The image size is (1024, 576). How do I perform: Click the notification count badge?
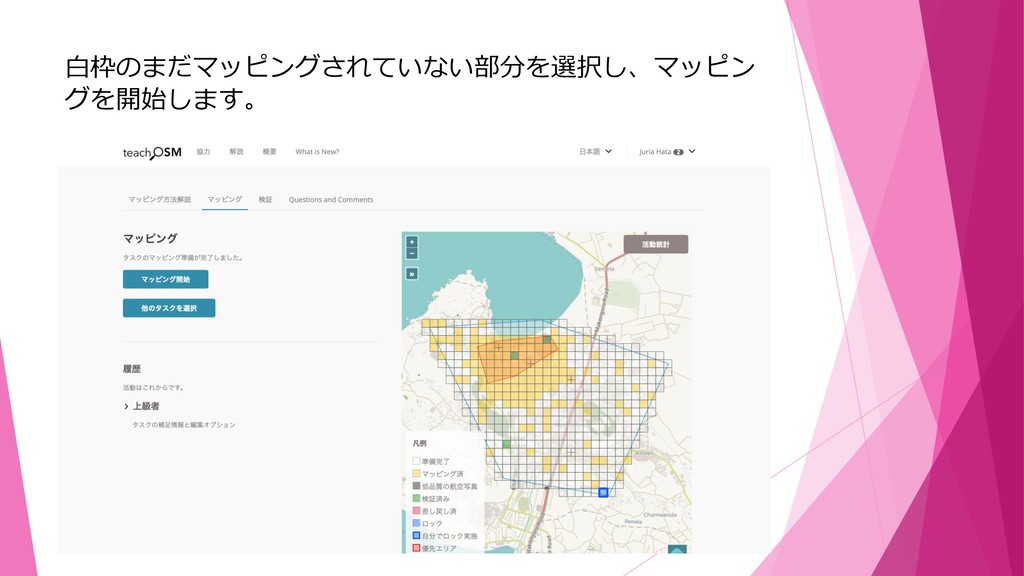[678, 152]
